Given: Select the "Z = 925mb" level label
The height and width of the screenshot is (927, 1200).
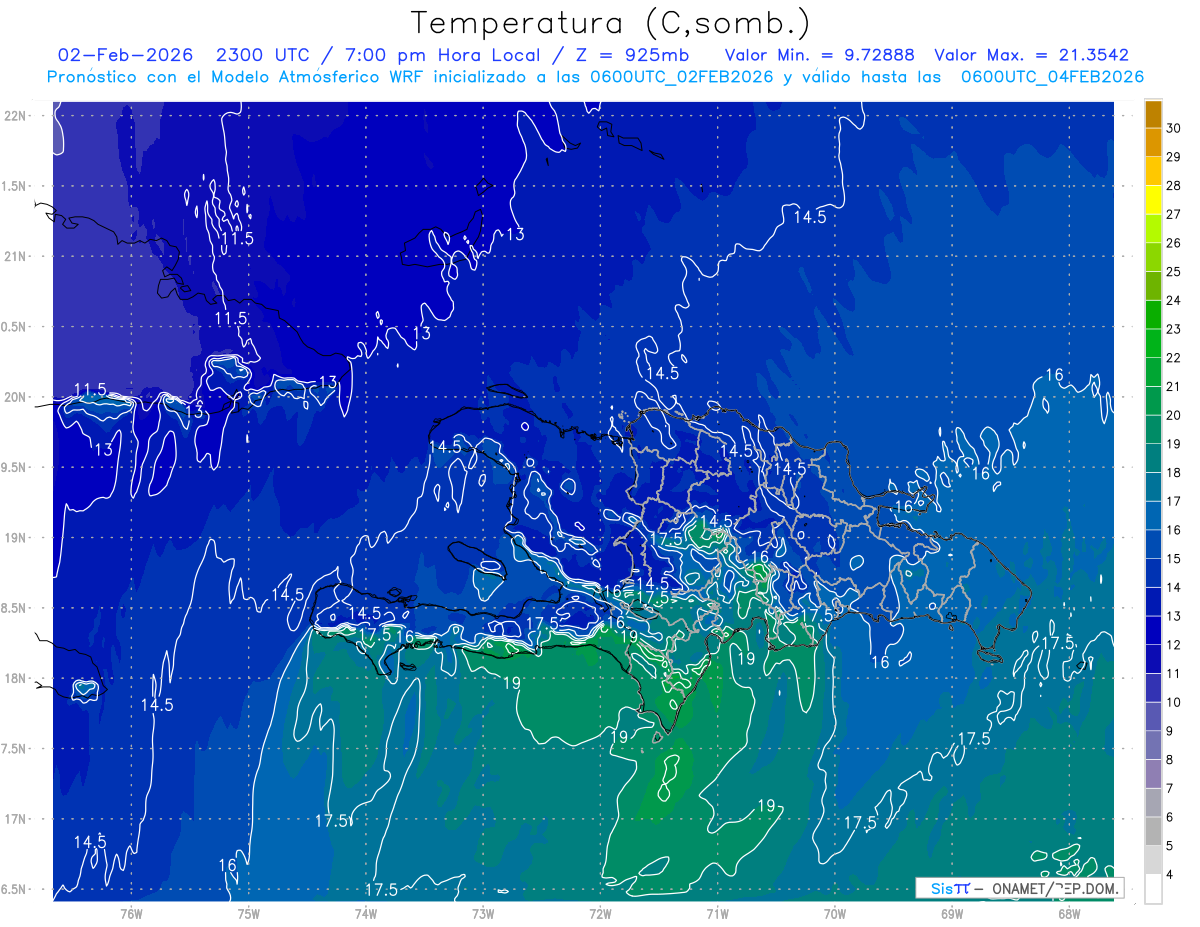Looking at the screenshot, I should click(x=635, y=55).
